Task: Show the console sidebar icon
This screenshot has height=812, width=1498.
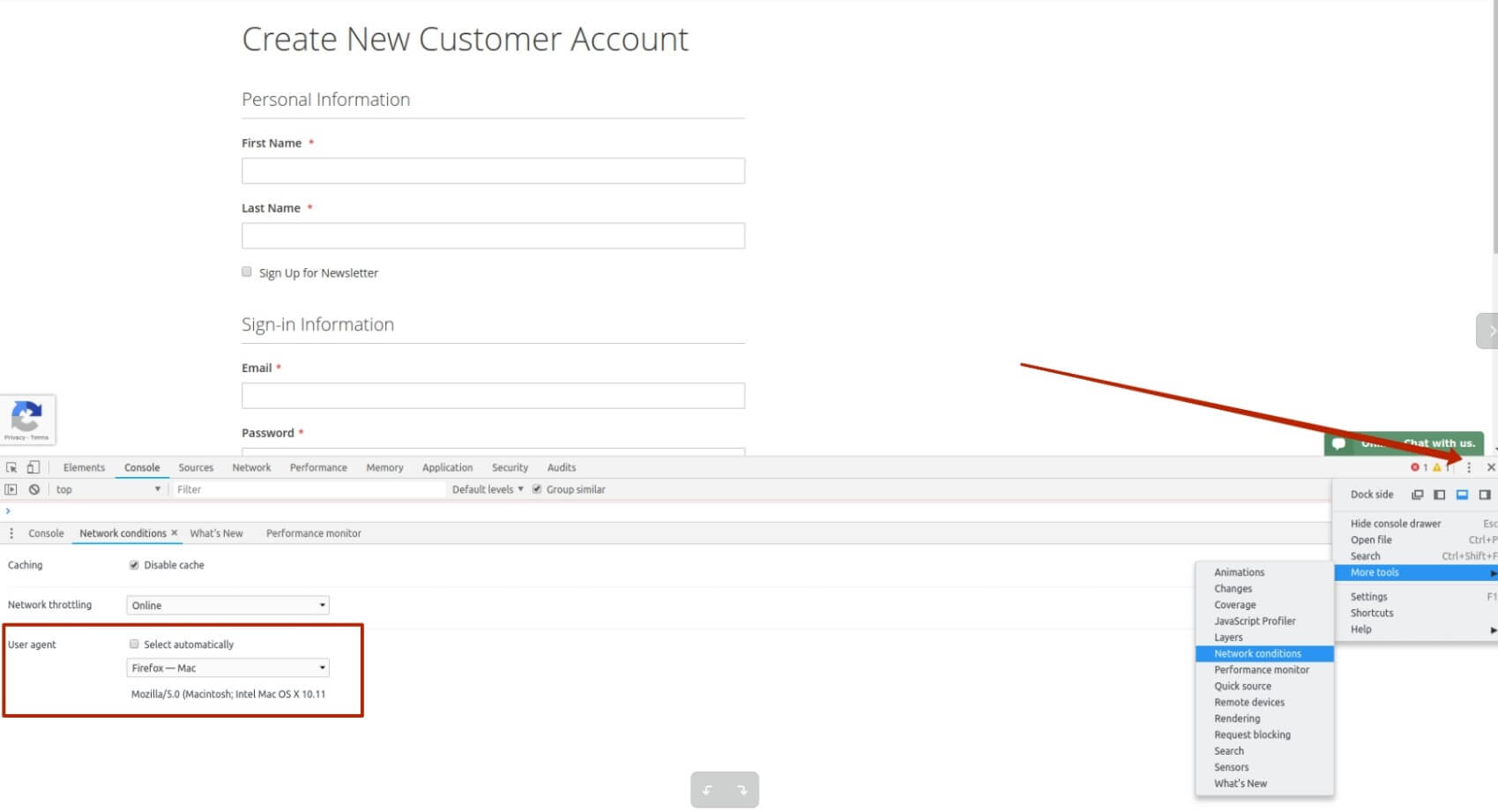Action: point(11,489)
